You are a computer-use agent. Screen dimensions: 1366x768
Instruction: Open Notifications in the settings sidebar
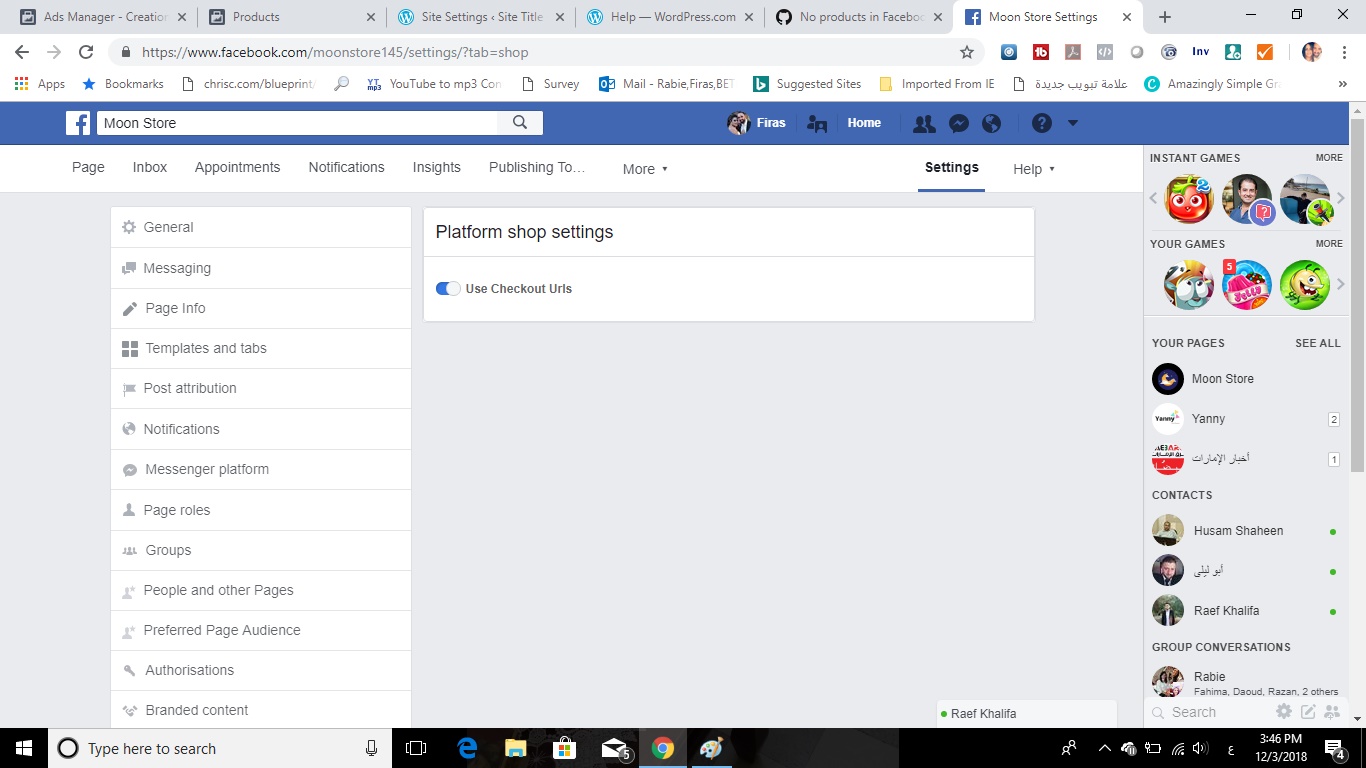coord(261,429)
